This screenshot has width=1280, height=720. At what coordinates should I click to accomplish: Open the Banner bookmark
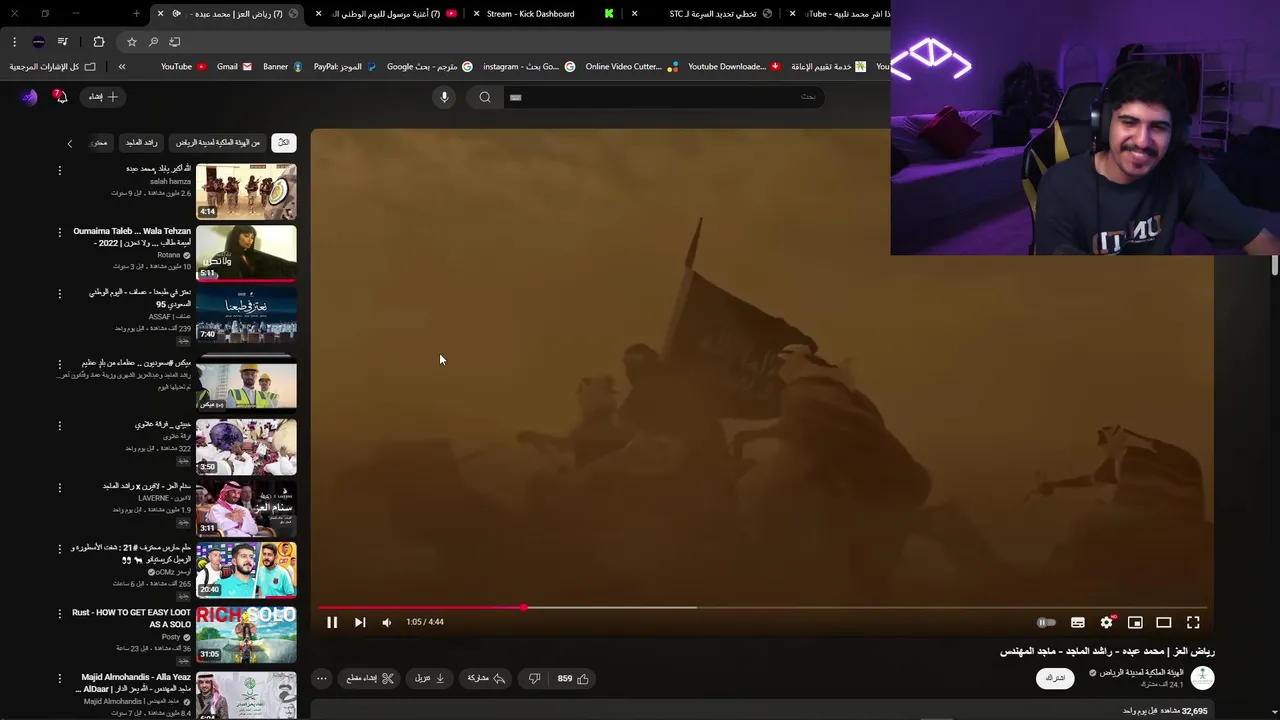282,67
